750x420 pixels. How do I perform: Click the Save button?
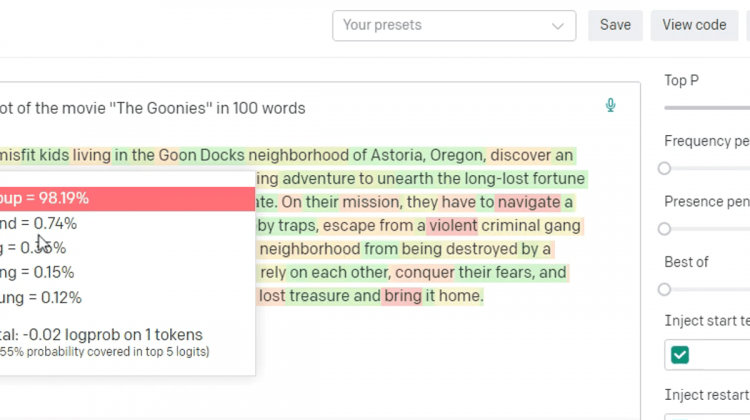pos(615,25)
